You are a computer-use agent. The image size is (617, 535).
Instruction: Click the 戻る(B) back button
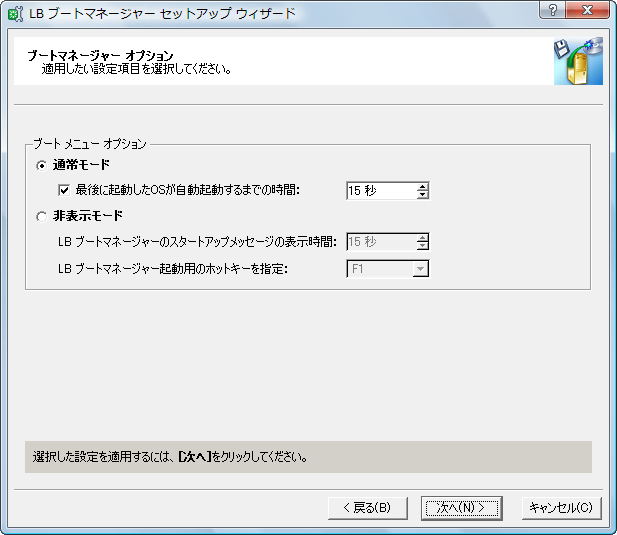click(x=368, y=508)
